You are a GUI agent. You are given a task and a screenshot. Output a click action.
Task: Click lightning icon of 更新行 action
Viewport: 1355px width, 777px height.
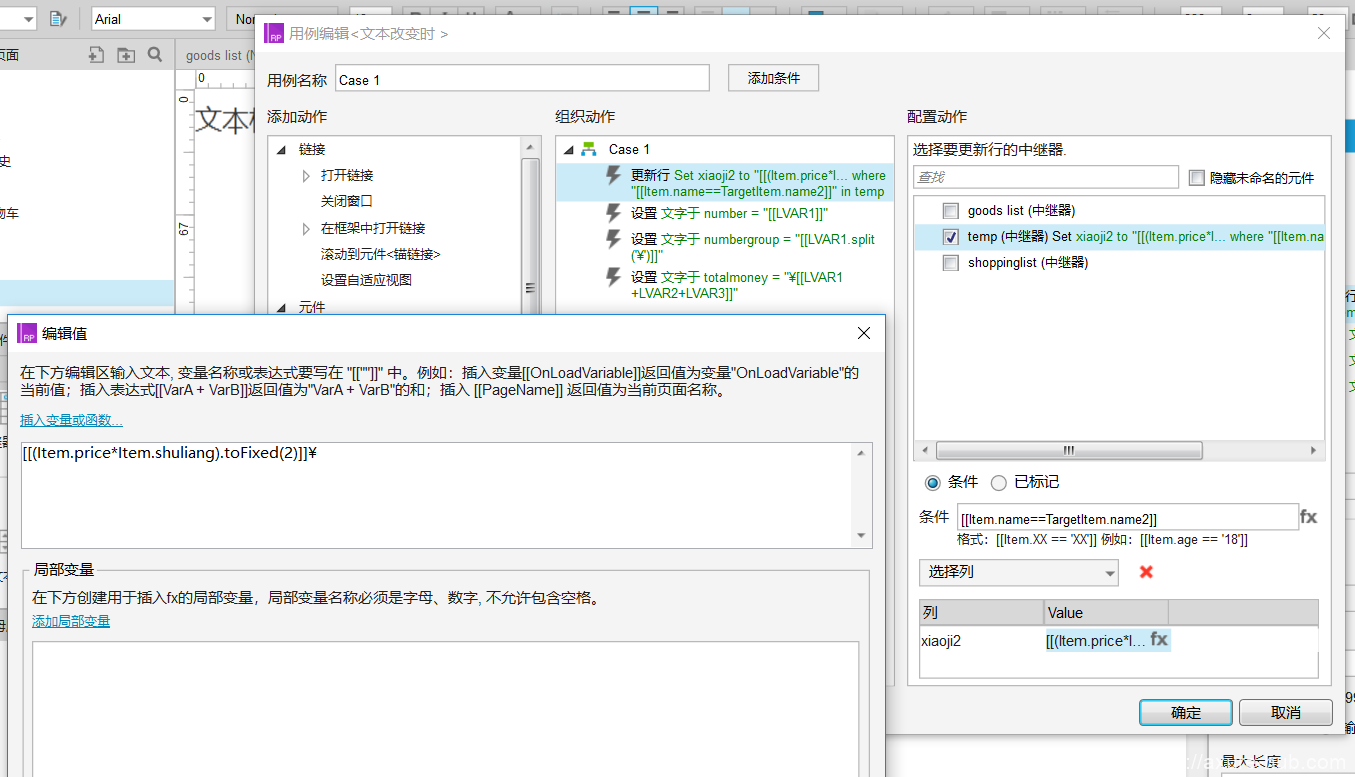614,175
